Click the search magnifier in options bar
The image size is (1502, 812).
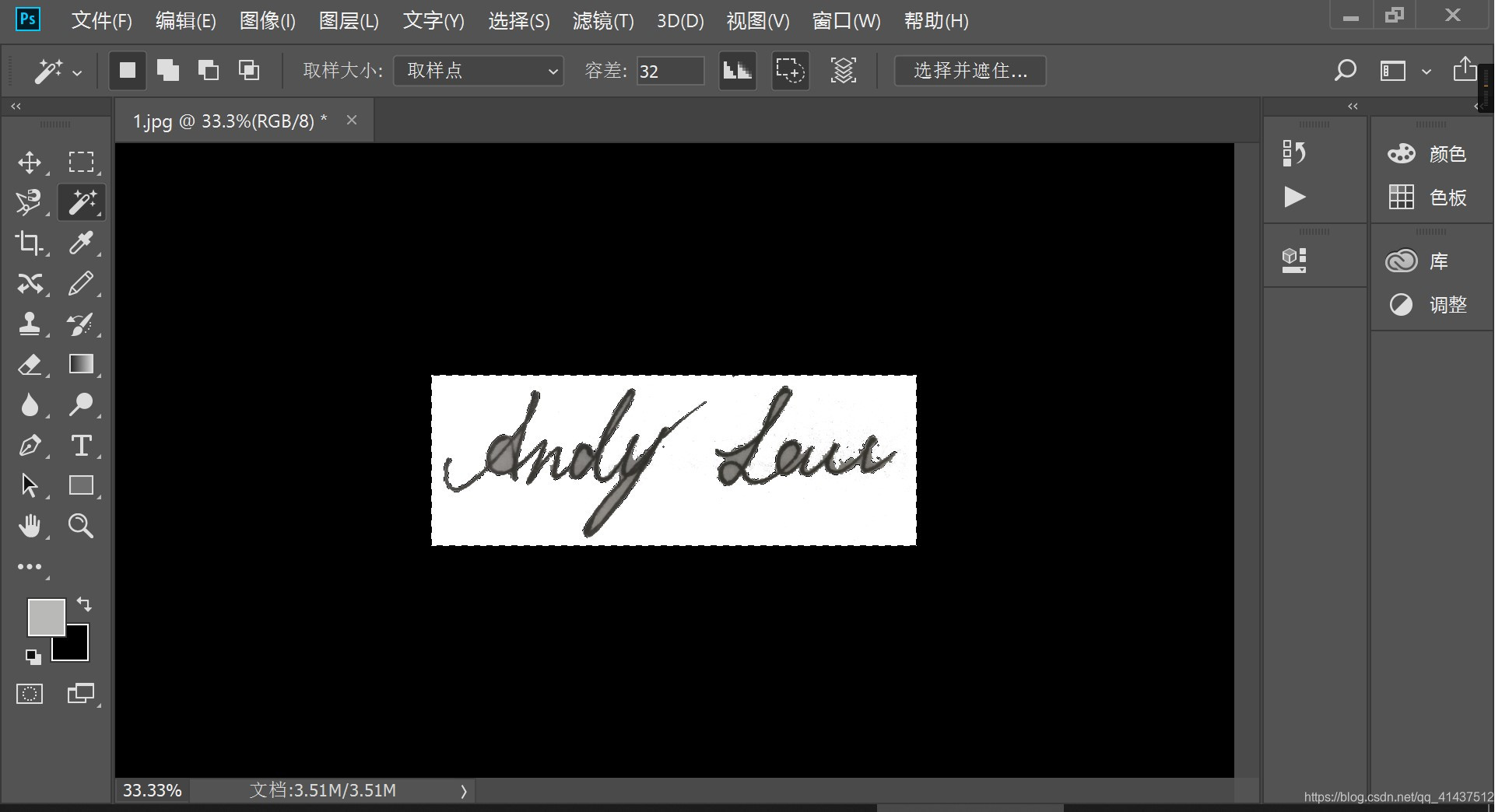tap(1345, 71)
